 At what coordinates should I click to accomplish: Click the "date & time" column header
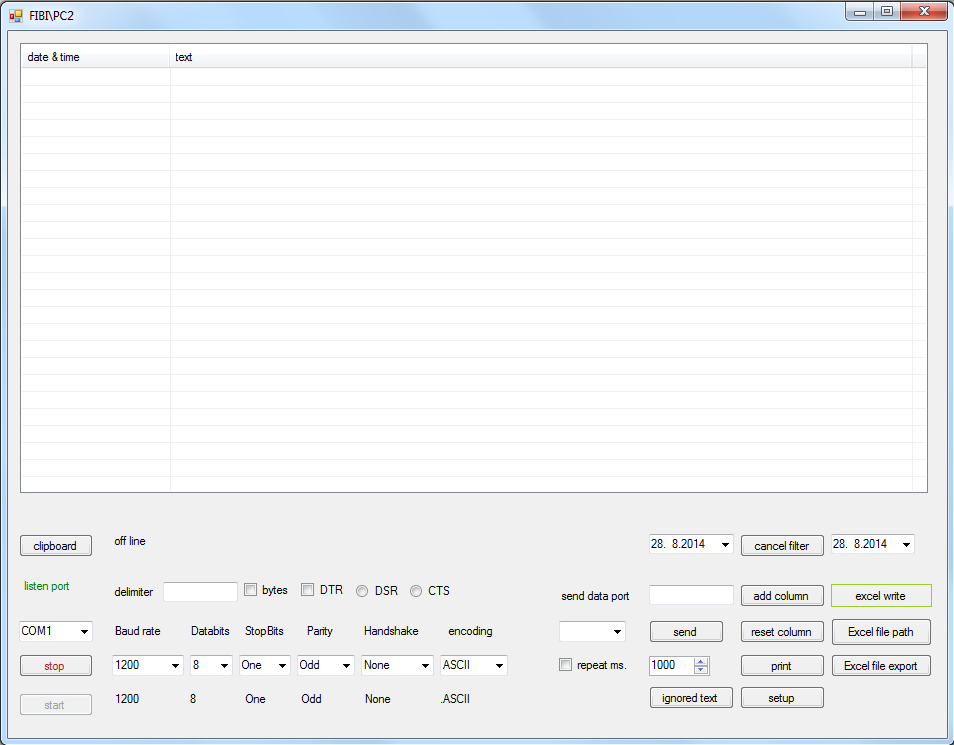tap(95, 57)
